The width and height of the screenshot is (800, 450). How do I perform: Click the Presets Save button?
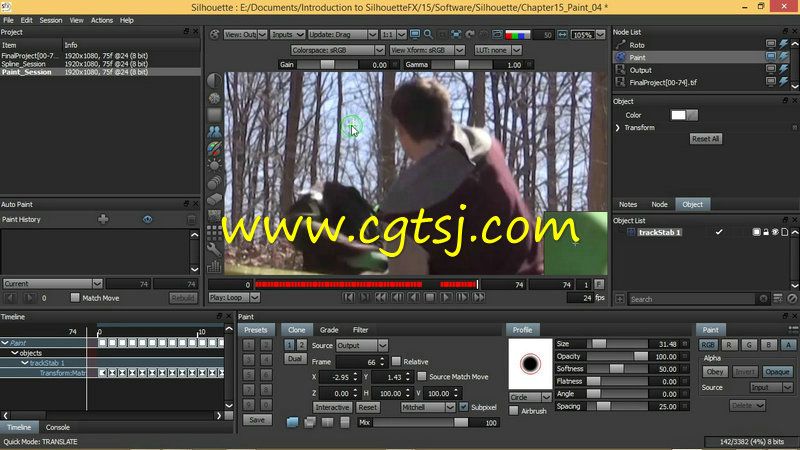257,420
